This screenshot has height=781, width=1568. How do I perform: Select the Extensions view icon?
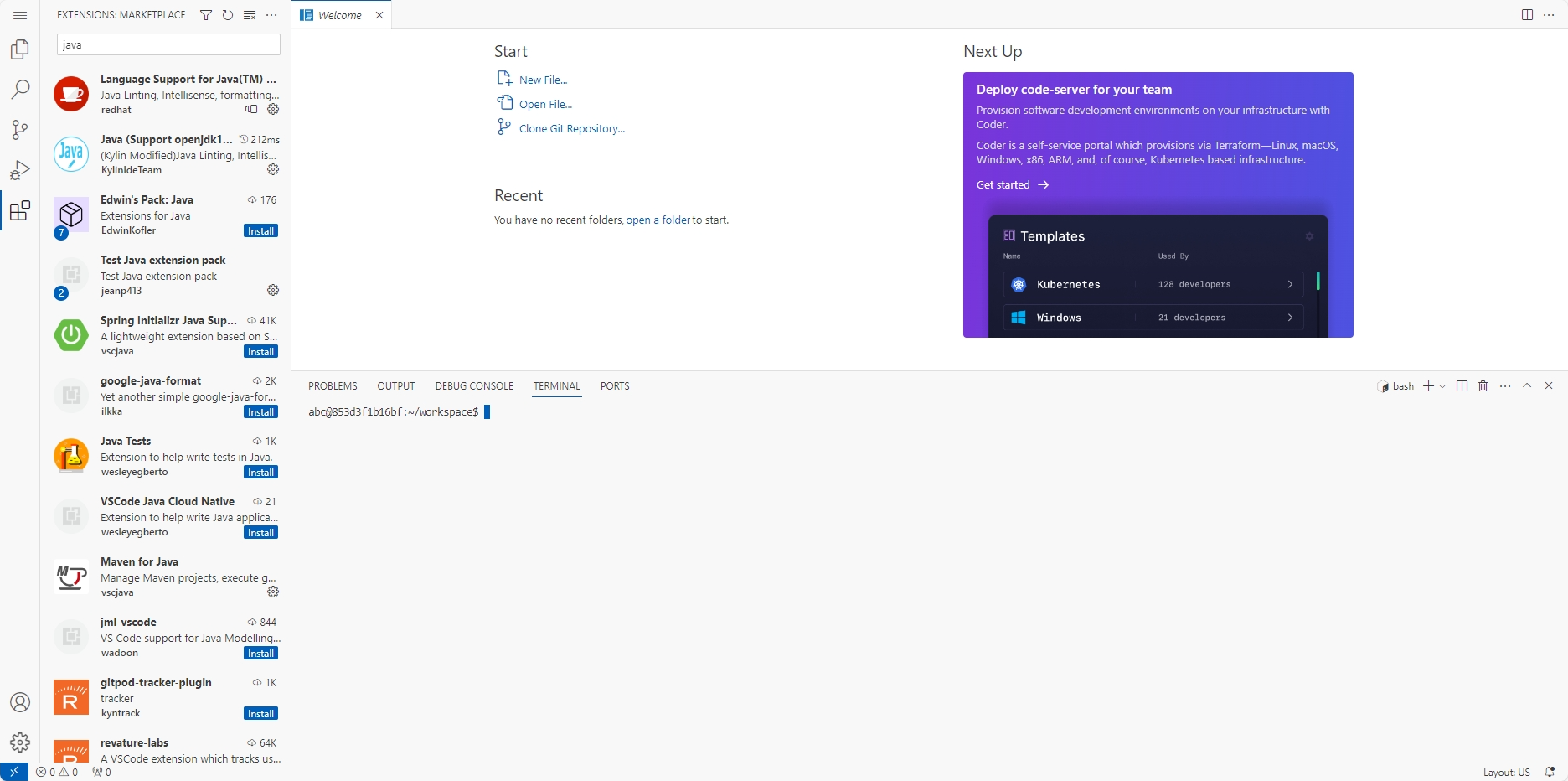(x=20, y=210)
